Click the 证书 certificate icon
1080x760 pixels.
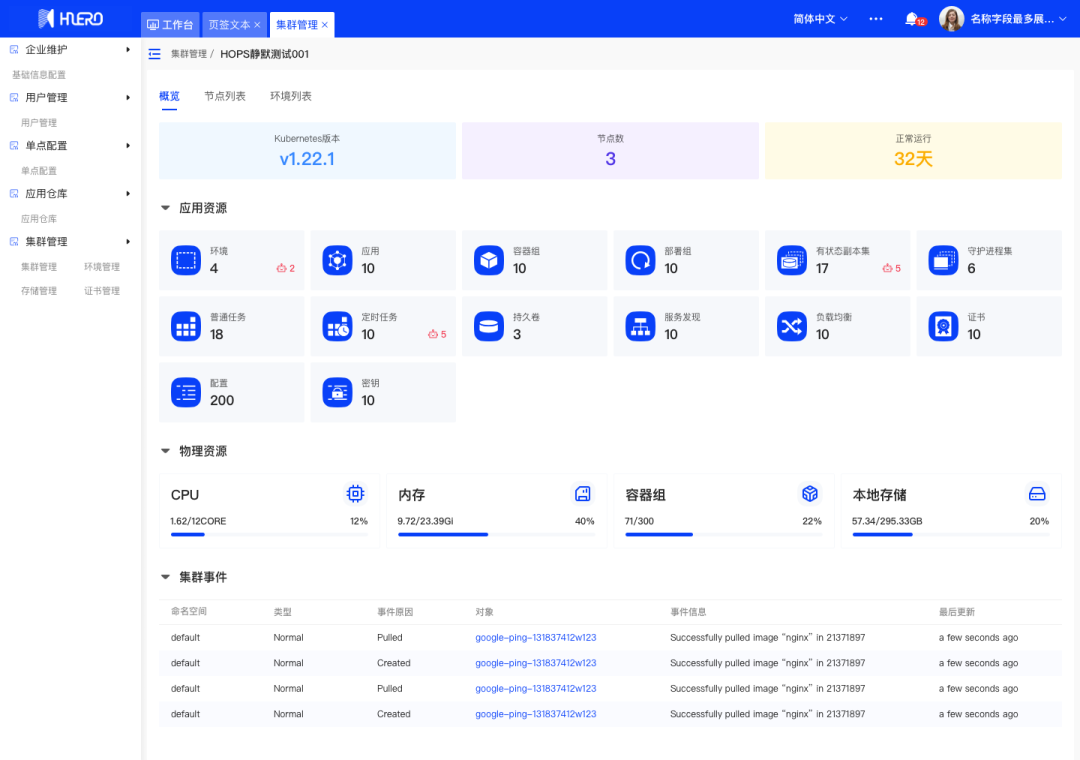[943, 327]
